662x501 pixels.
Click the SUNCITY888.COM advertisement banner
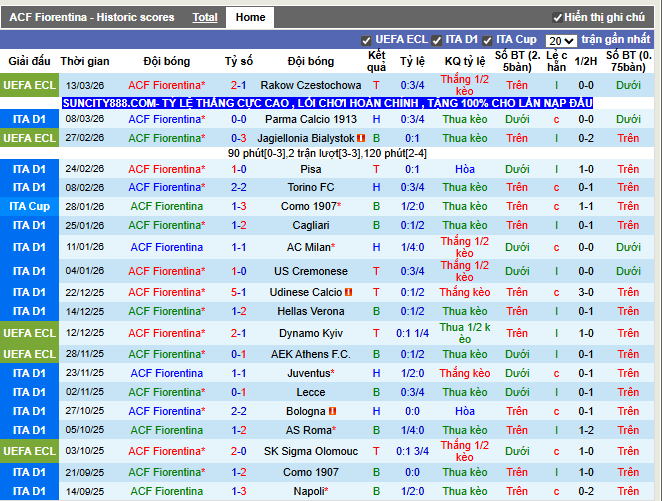(328, 103)
